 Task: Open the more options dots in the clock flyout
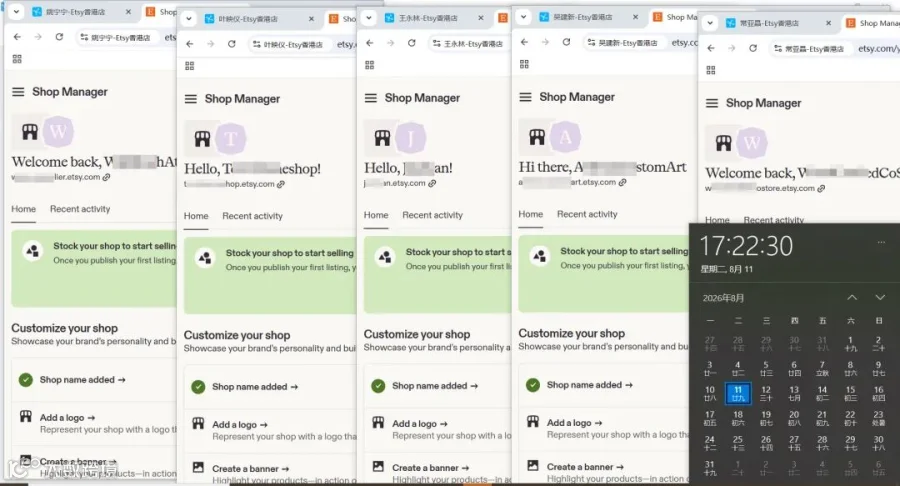click(x=880, y=242)
